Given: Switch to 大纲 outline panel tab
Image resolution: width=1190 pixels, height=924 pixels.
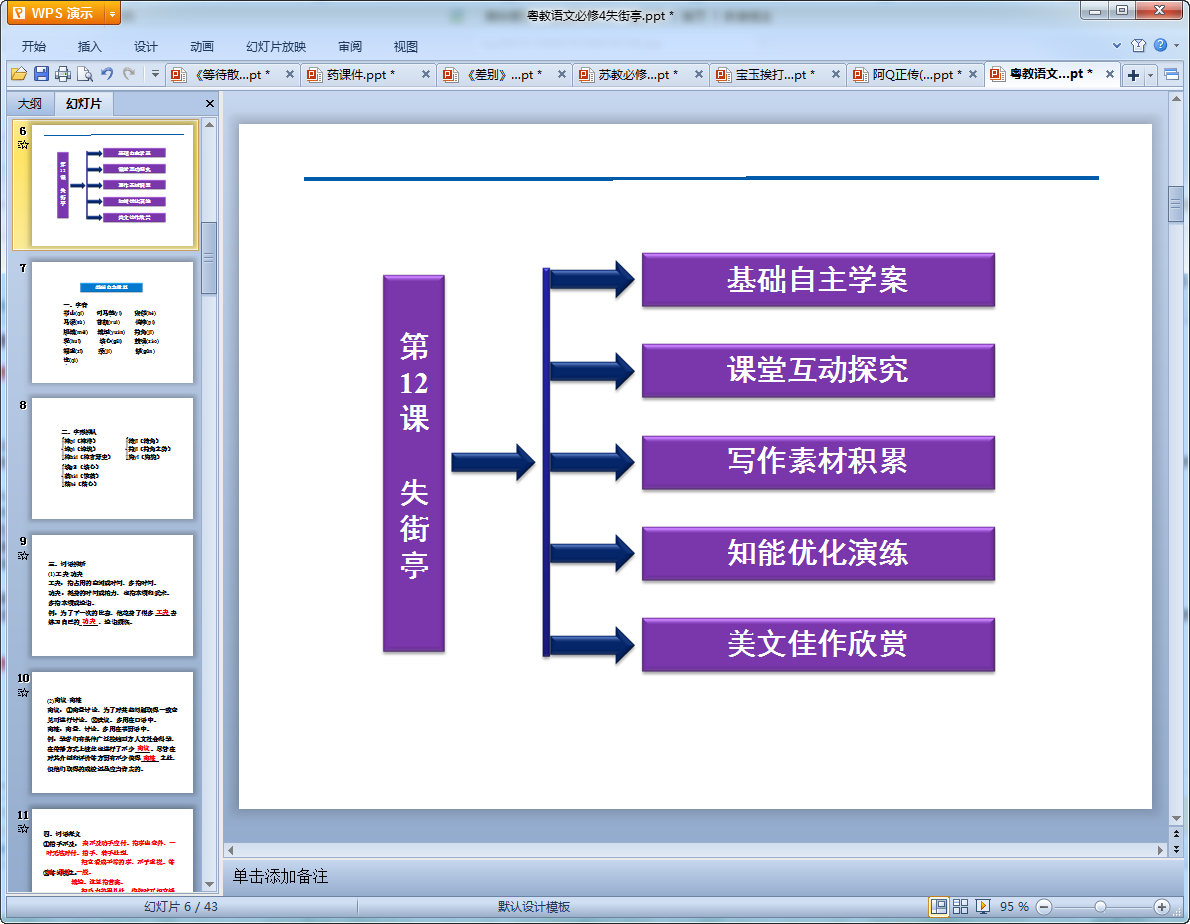Looking at the screenshot, I should (30, 103).
